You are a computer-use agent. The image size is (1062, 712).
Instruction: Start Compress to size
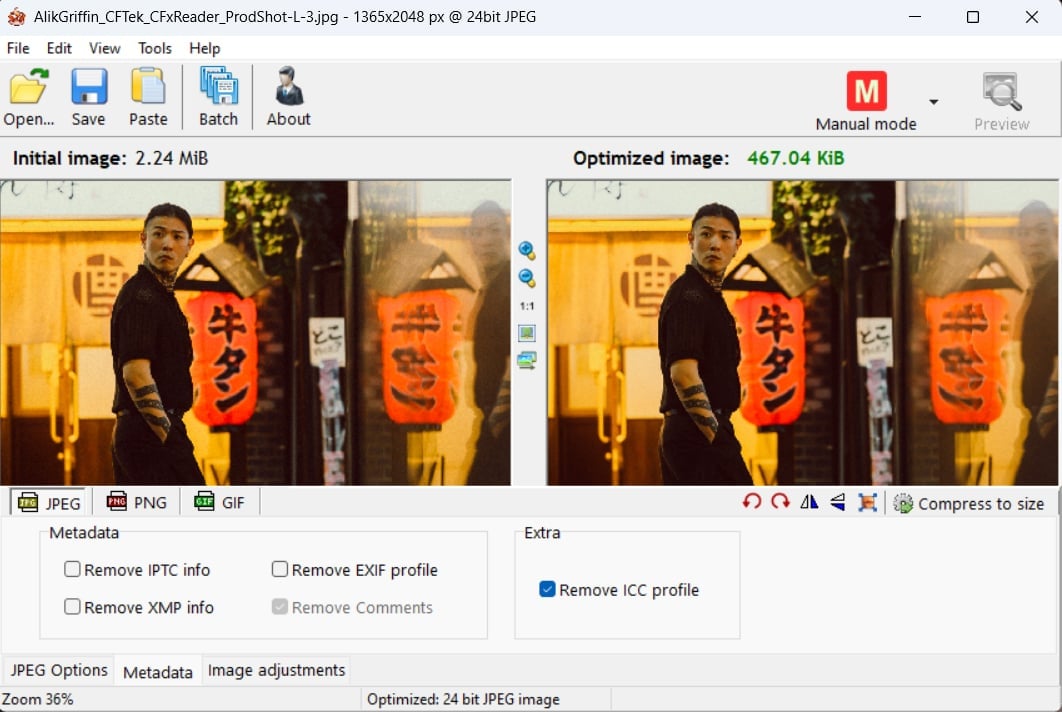tap(968, 503)
